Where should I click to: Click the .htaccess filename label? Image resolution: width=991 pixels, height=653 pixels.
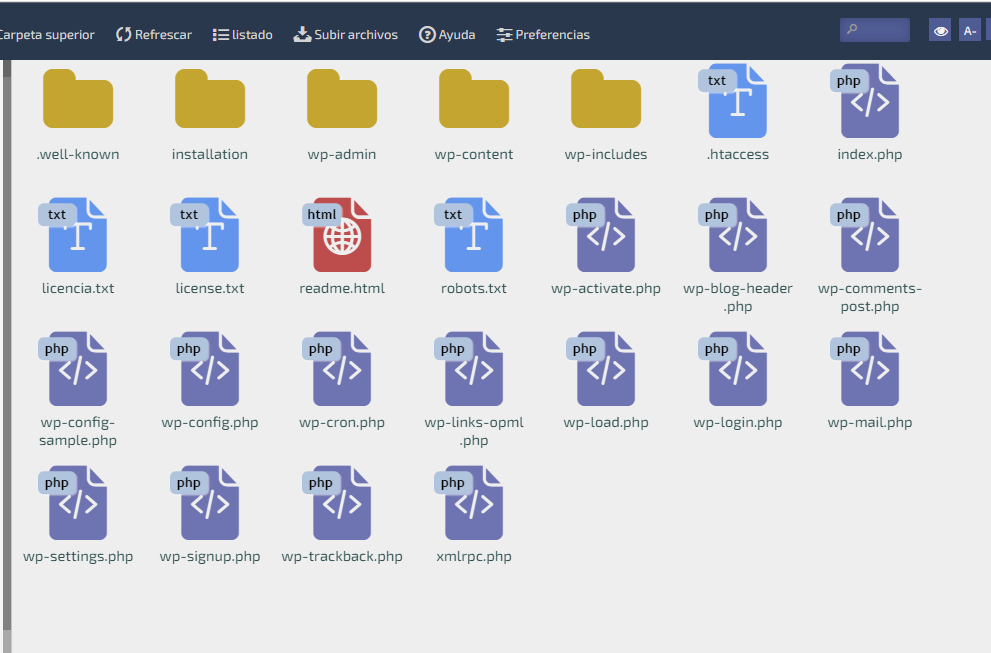pyautogui.click(x=738, y=154)
